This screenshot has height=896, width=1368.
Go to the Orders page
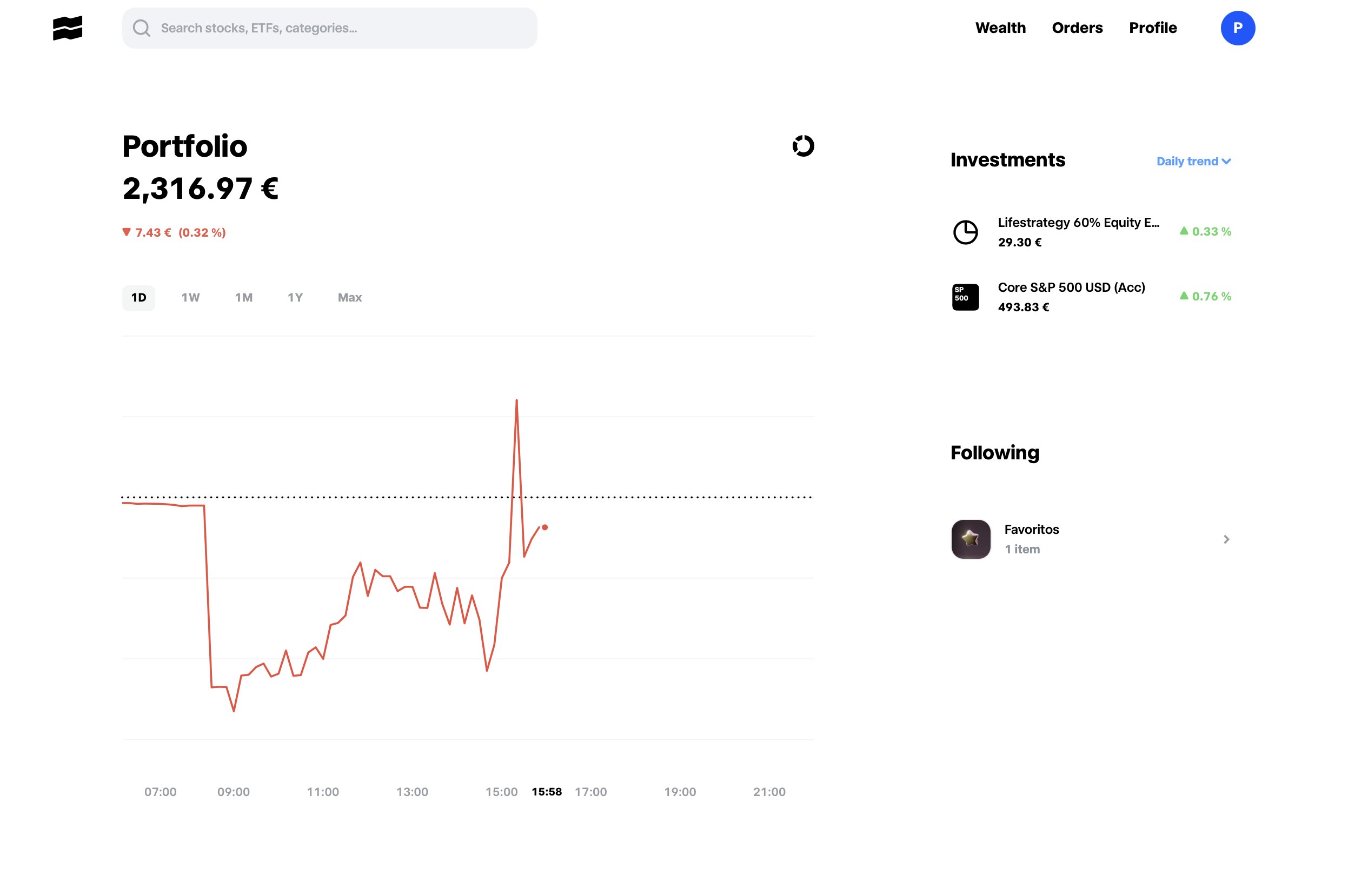pos(1077,28)
